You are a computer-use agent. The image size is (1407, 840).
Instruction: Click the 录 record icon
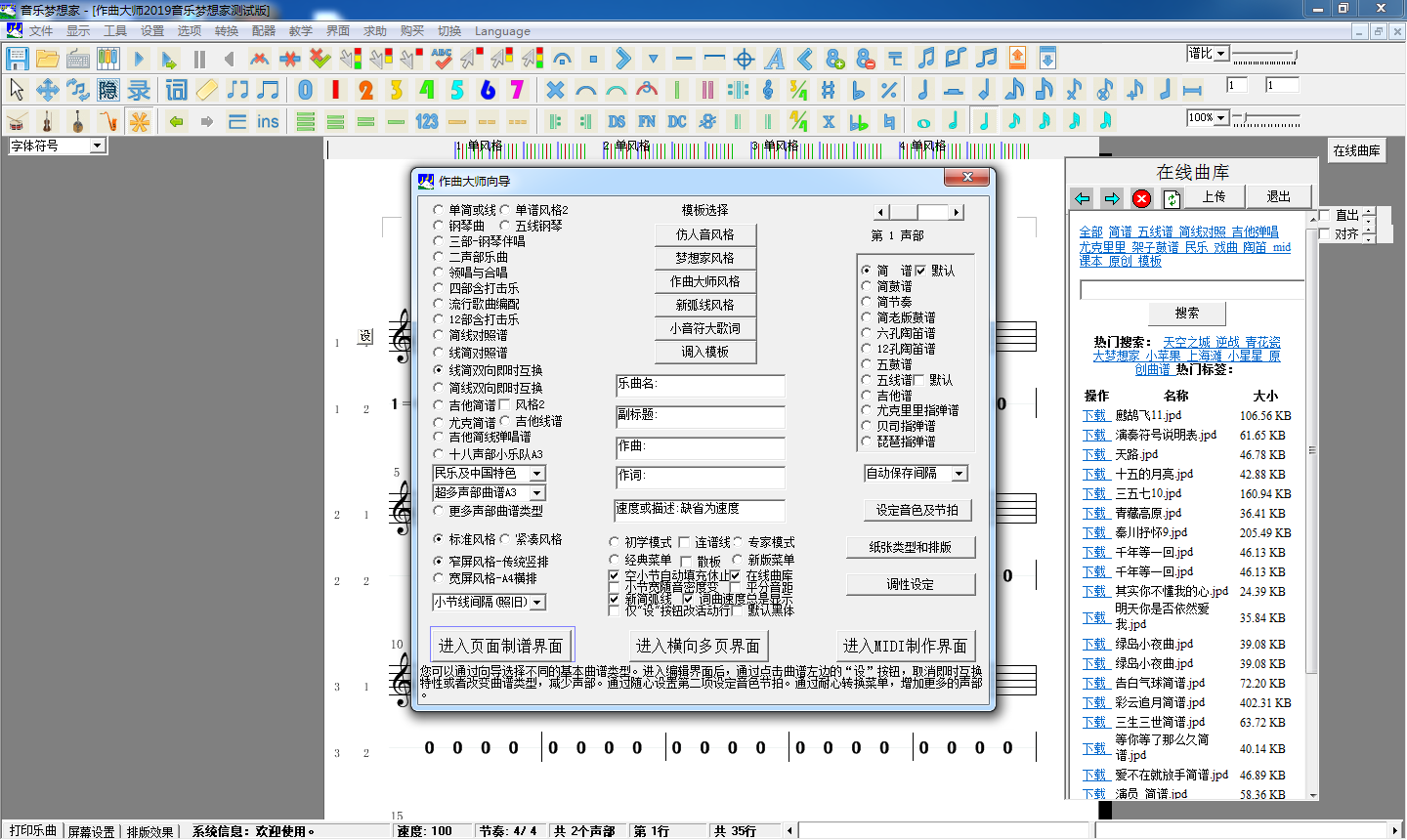click(139, 90)
